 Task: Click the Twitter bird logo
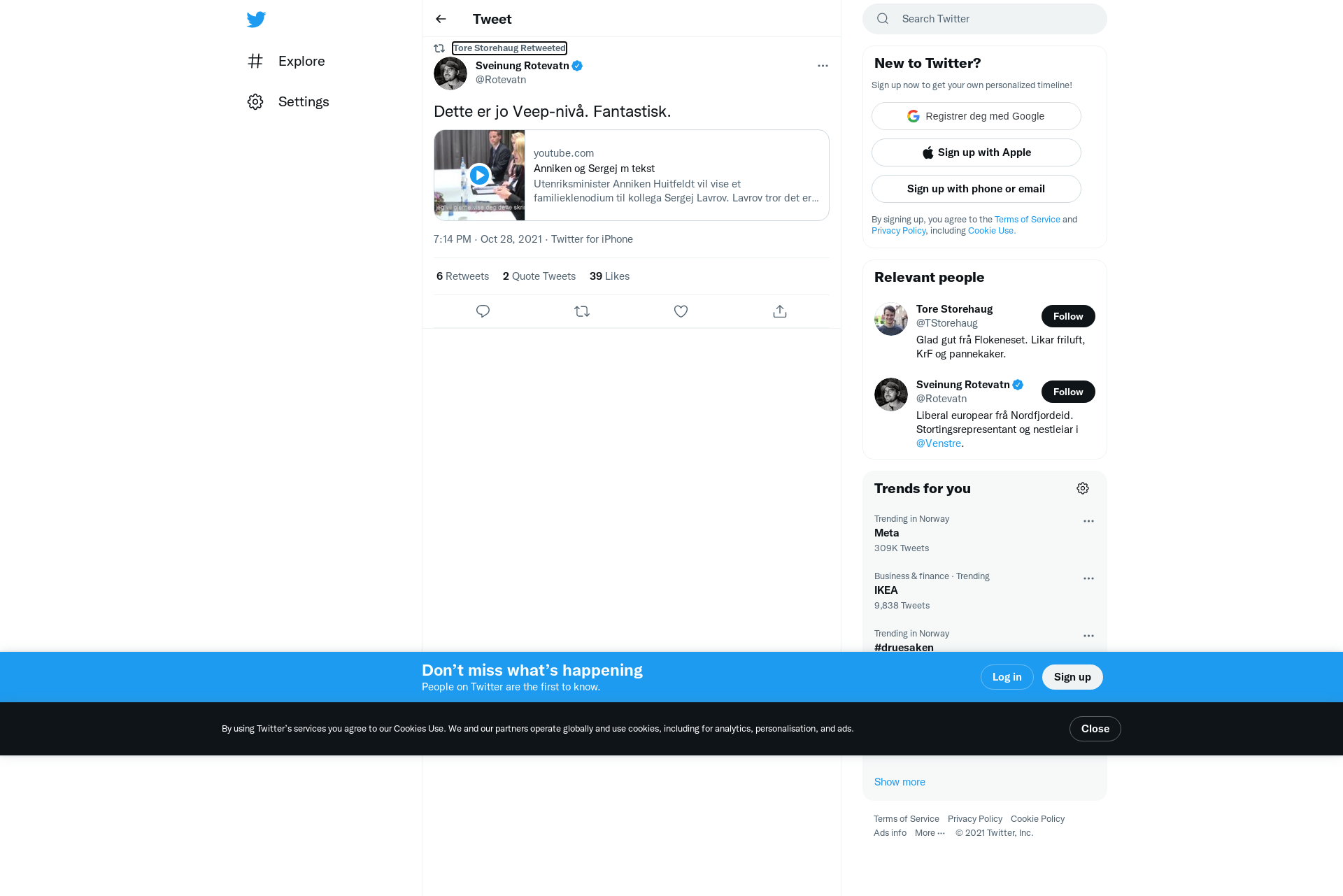256,20
